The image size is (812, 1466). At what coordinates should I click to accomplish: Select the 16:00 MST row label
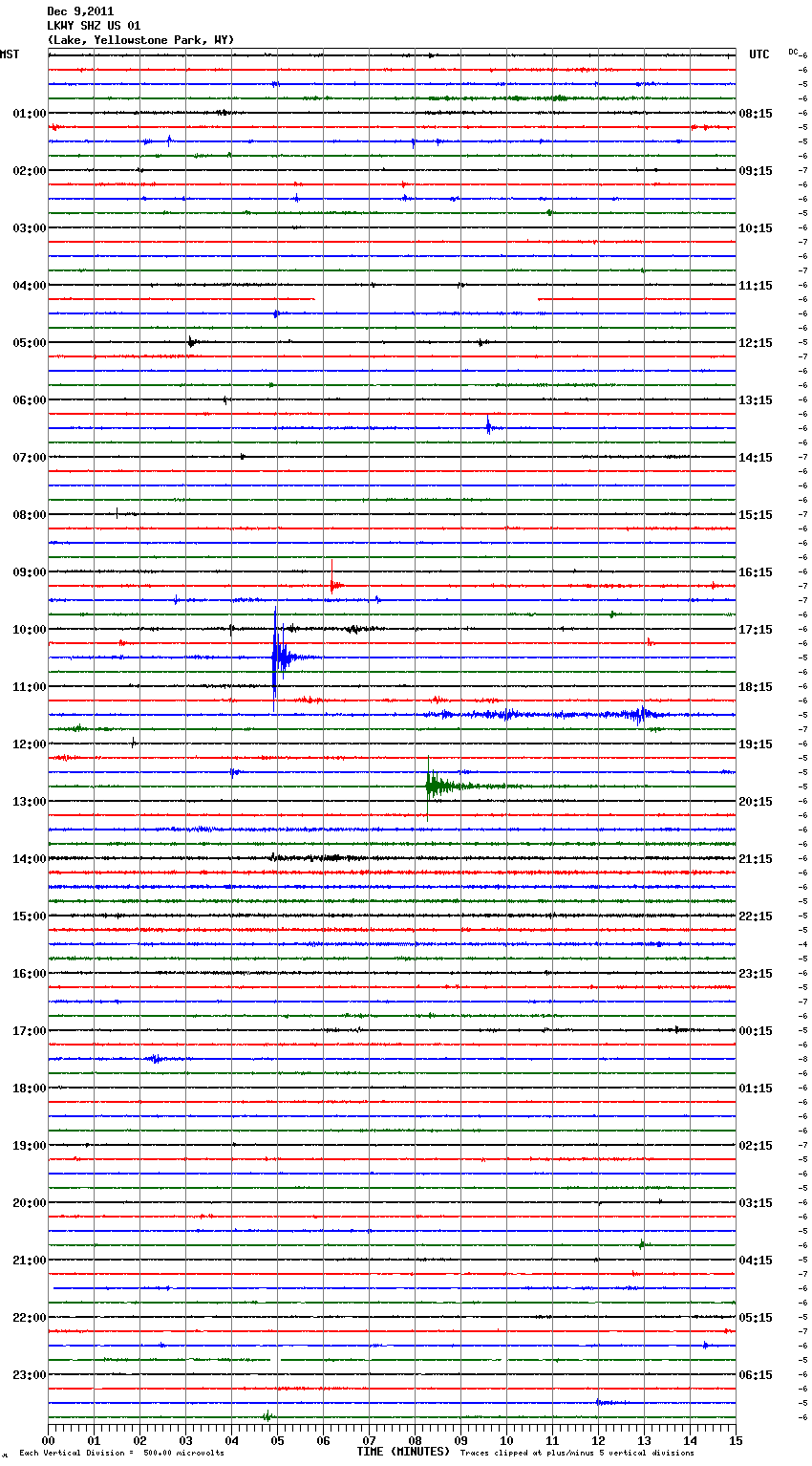[30, 974]
